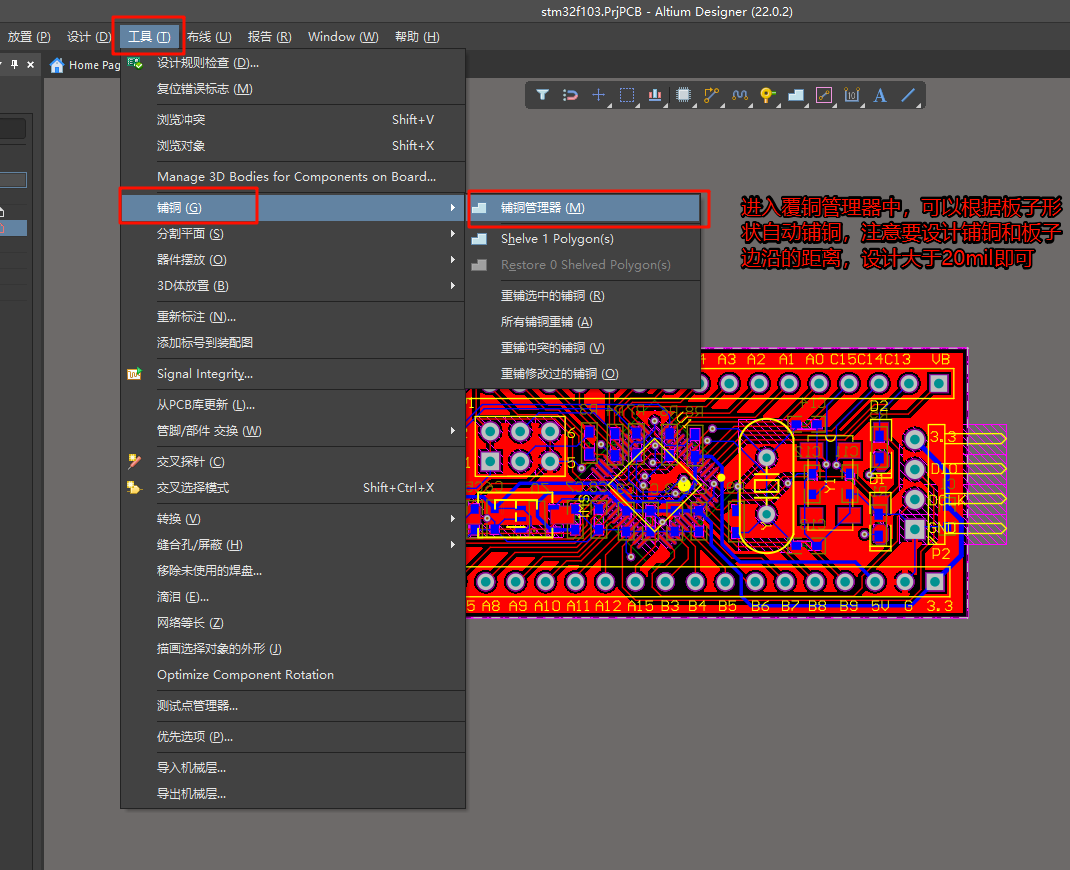Choose Shelve 1 Polygon(s)
Screen dimensions: 1070x870
pos(584,239)
